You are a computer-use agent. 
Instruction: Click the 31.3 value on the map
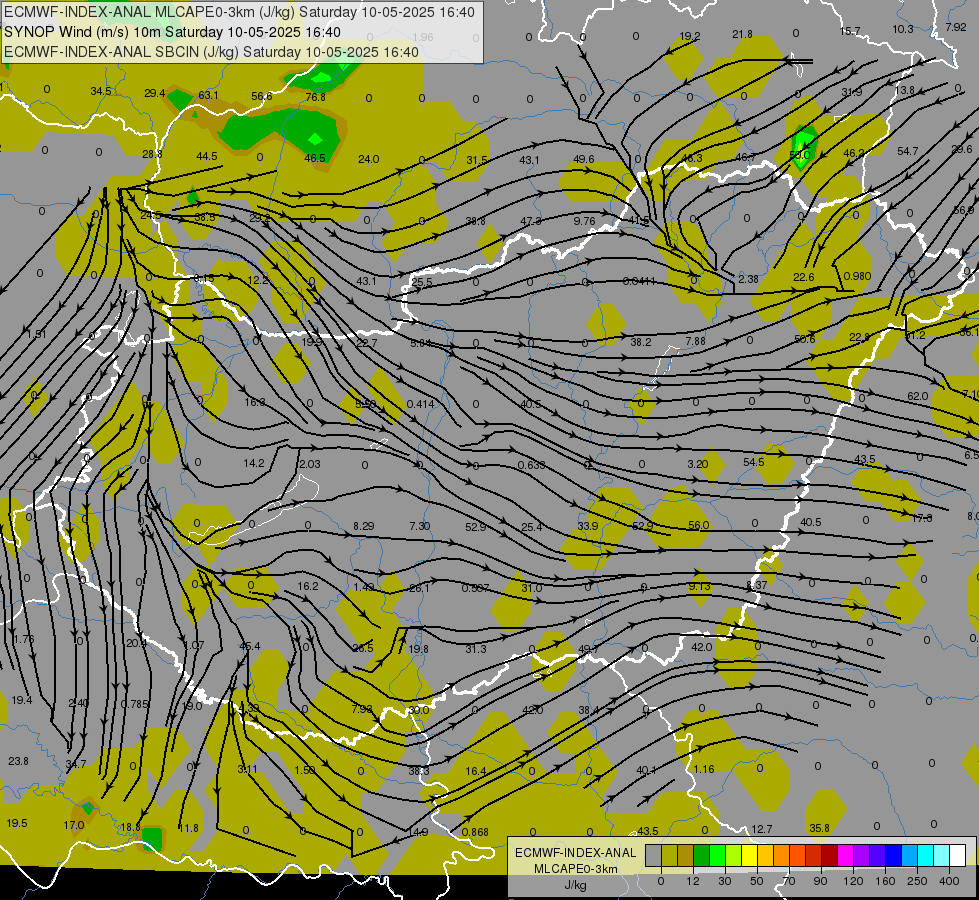[476, 649]
